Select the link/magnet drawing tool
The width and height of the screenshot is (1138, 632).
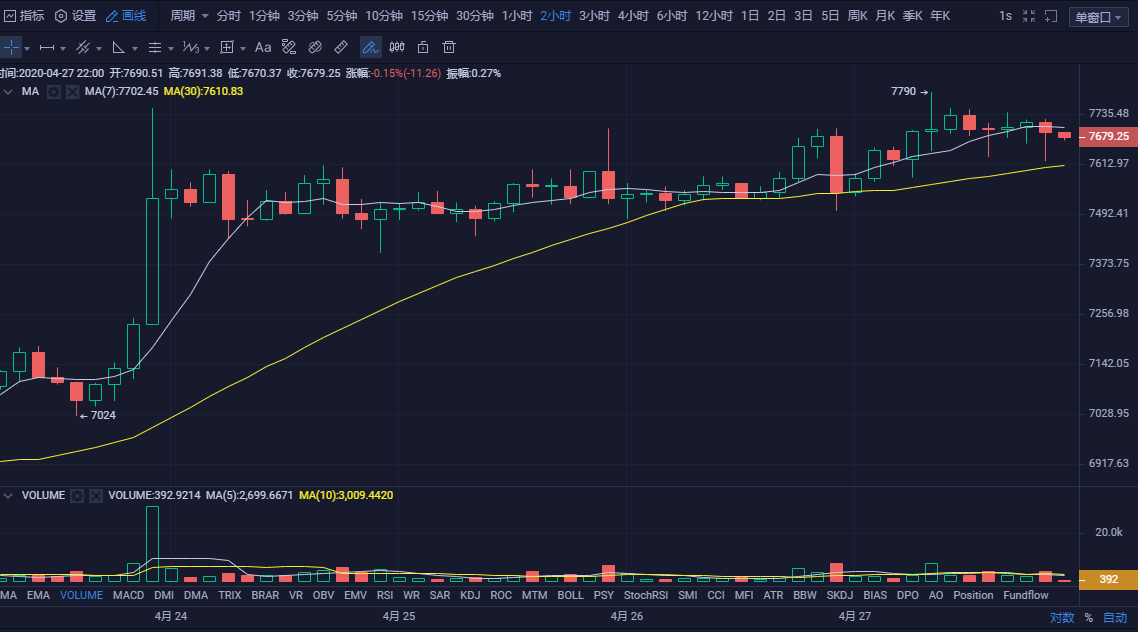pos(315,47)
